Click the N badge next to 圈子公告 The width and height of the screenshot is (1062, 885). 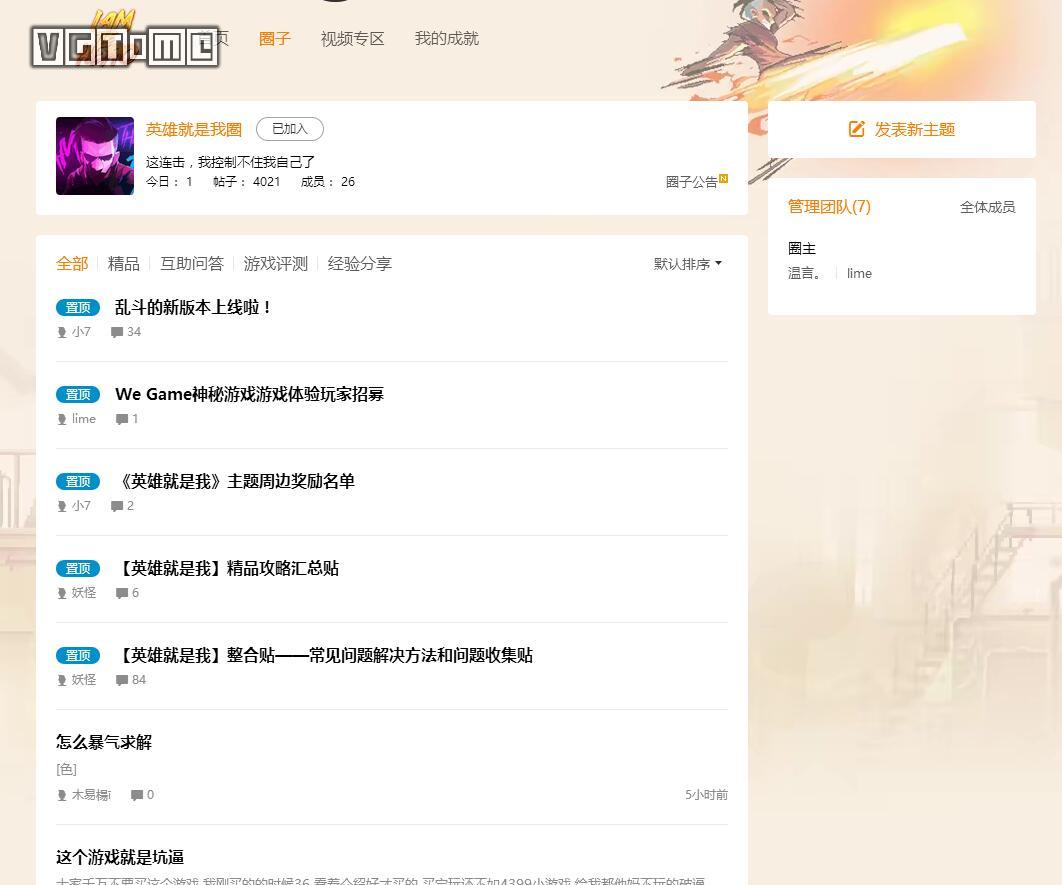(x=723, y=177)
